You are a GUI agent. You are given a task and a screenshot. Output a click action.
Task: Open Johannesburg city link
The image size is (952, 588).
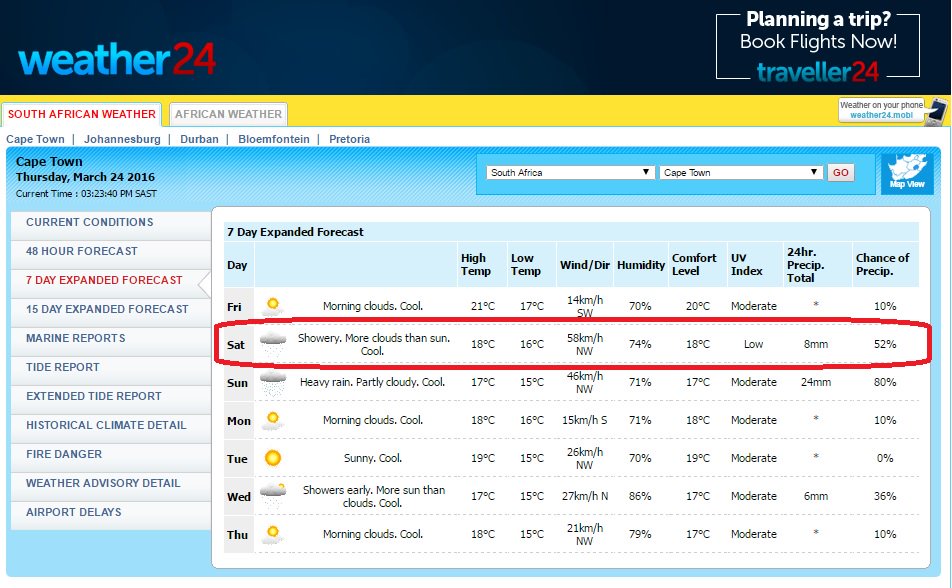click(x=122, y=139)
